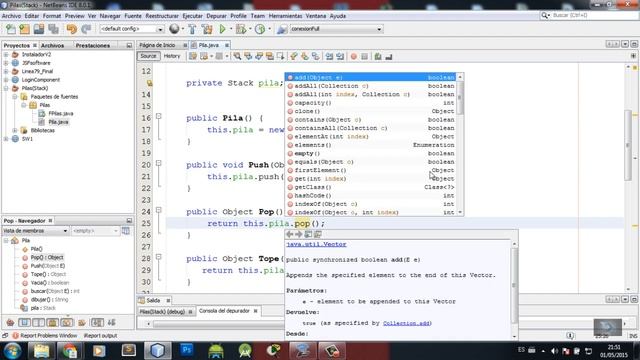Expand the Linea79_Final project node

tap(6, 71)
